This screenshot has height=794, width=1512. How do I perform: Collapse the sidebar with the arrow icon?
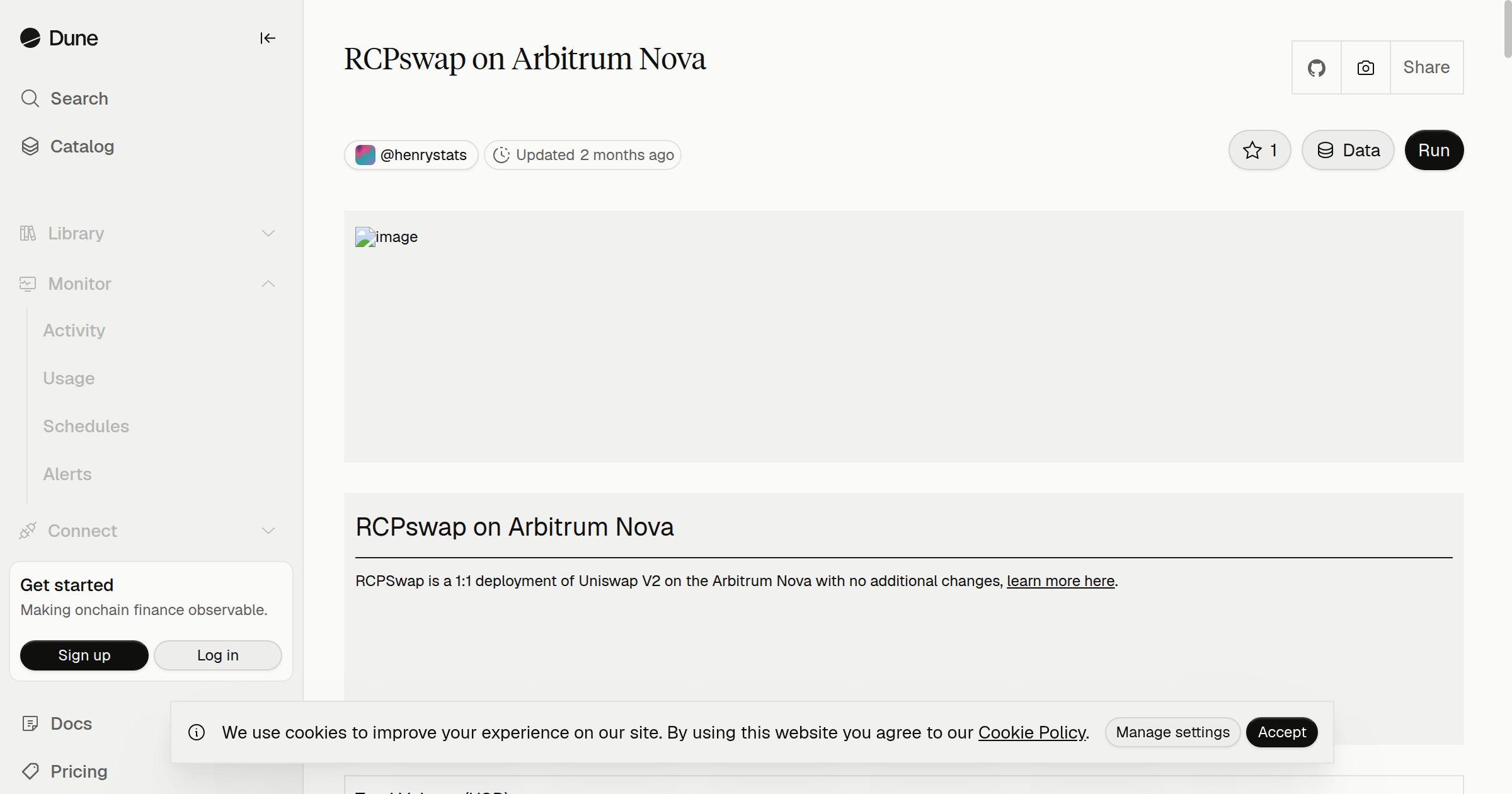tap(268, 38)
